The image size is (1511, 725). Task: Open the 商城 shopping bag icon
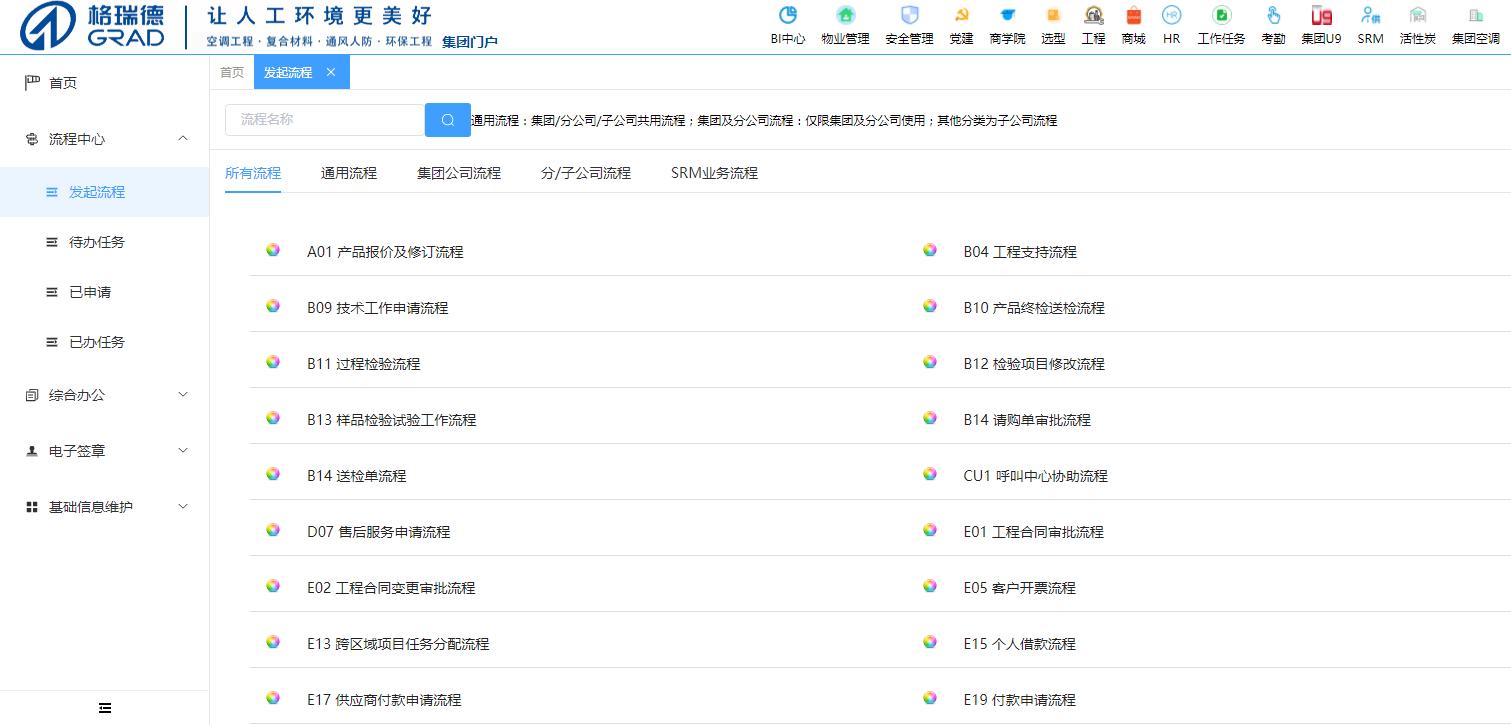coord(1133,16)
